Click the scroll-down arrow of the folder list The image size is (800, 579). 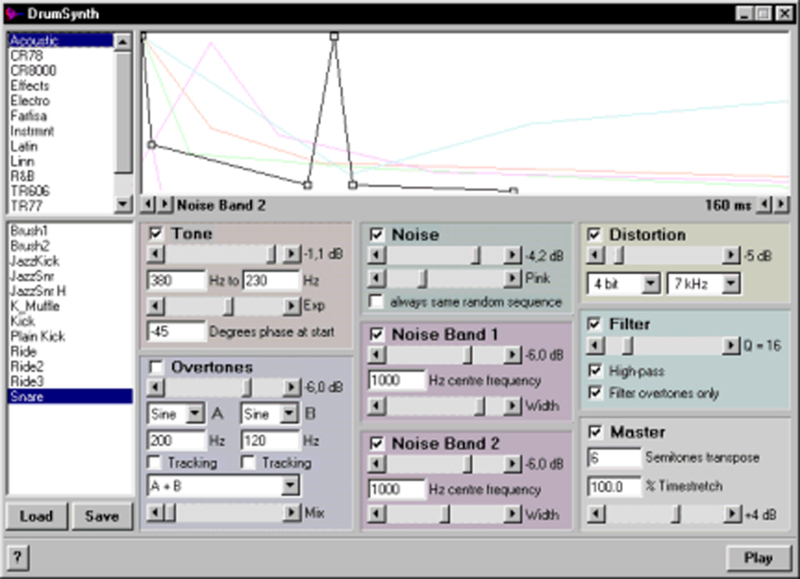point(122,205)
